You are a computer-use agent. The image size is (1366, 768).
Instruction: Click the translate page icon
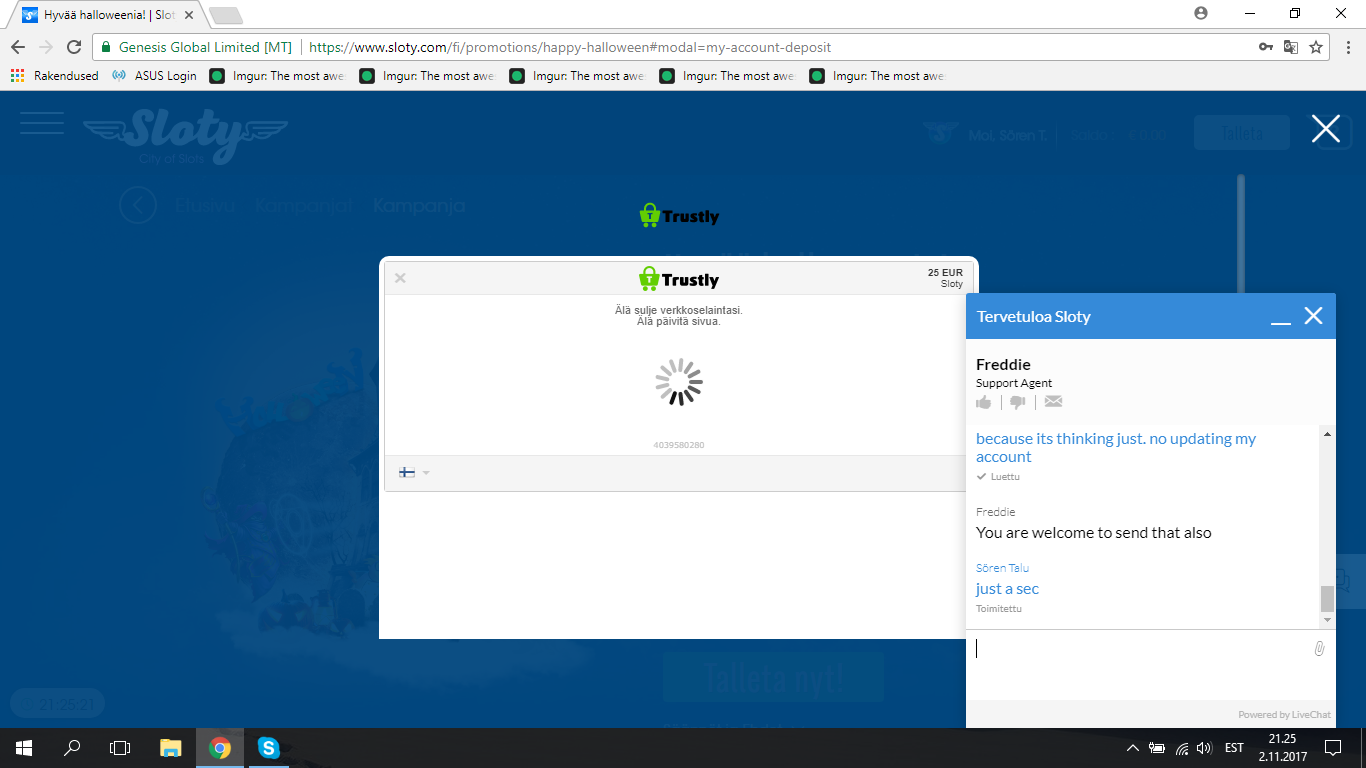tap(1291, 47)
